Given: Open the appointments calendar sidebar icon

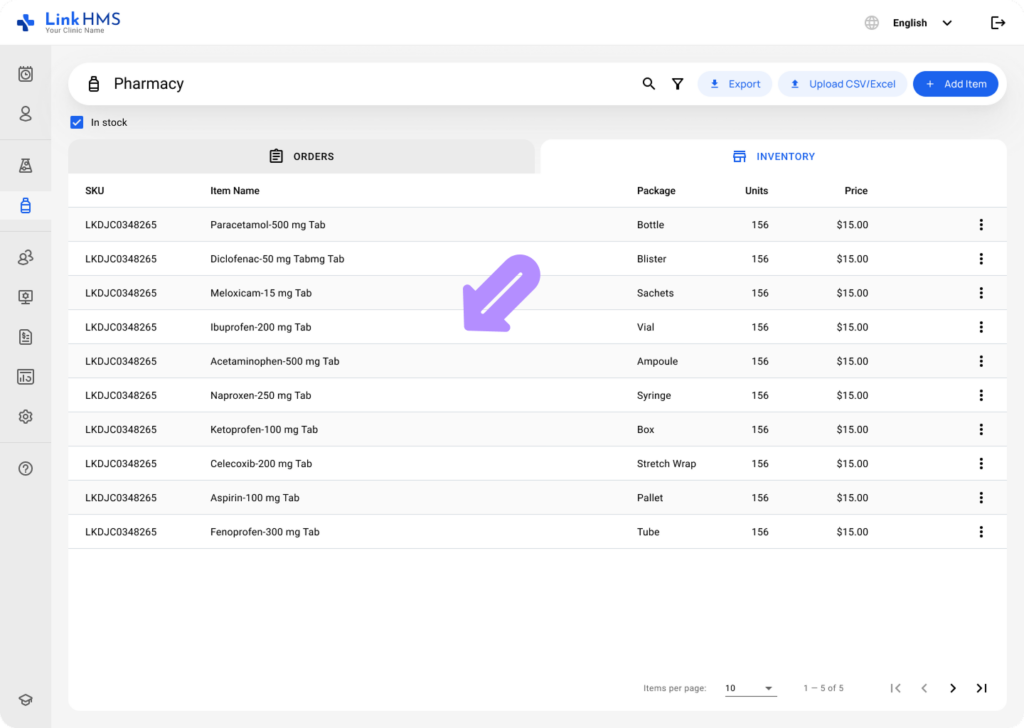Looking at the screenshot, I should 25,74.
